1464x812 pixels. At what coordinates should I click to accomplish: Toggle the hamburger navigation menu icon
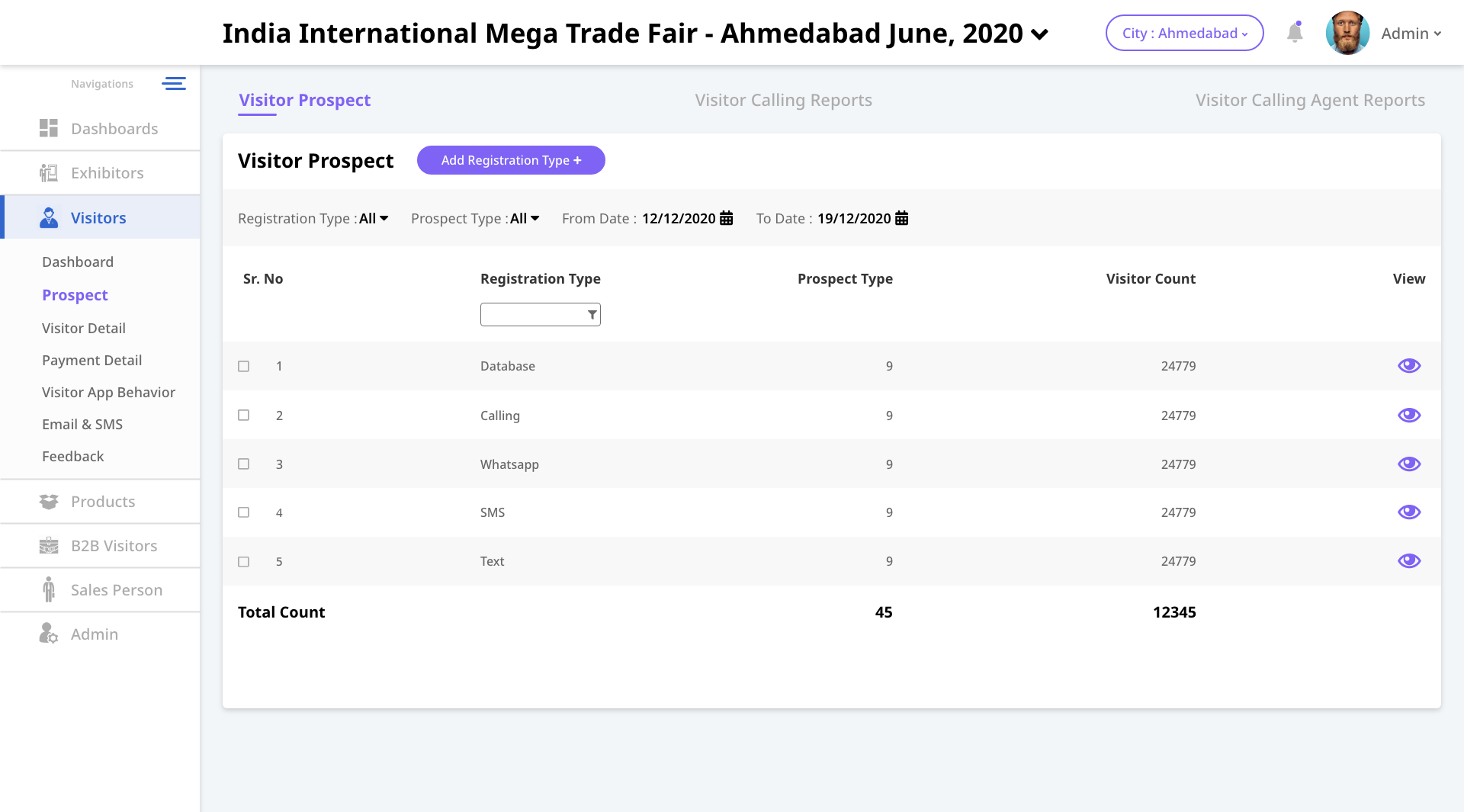coord(174,84)
